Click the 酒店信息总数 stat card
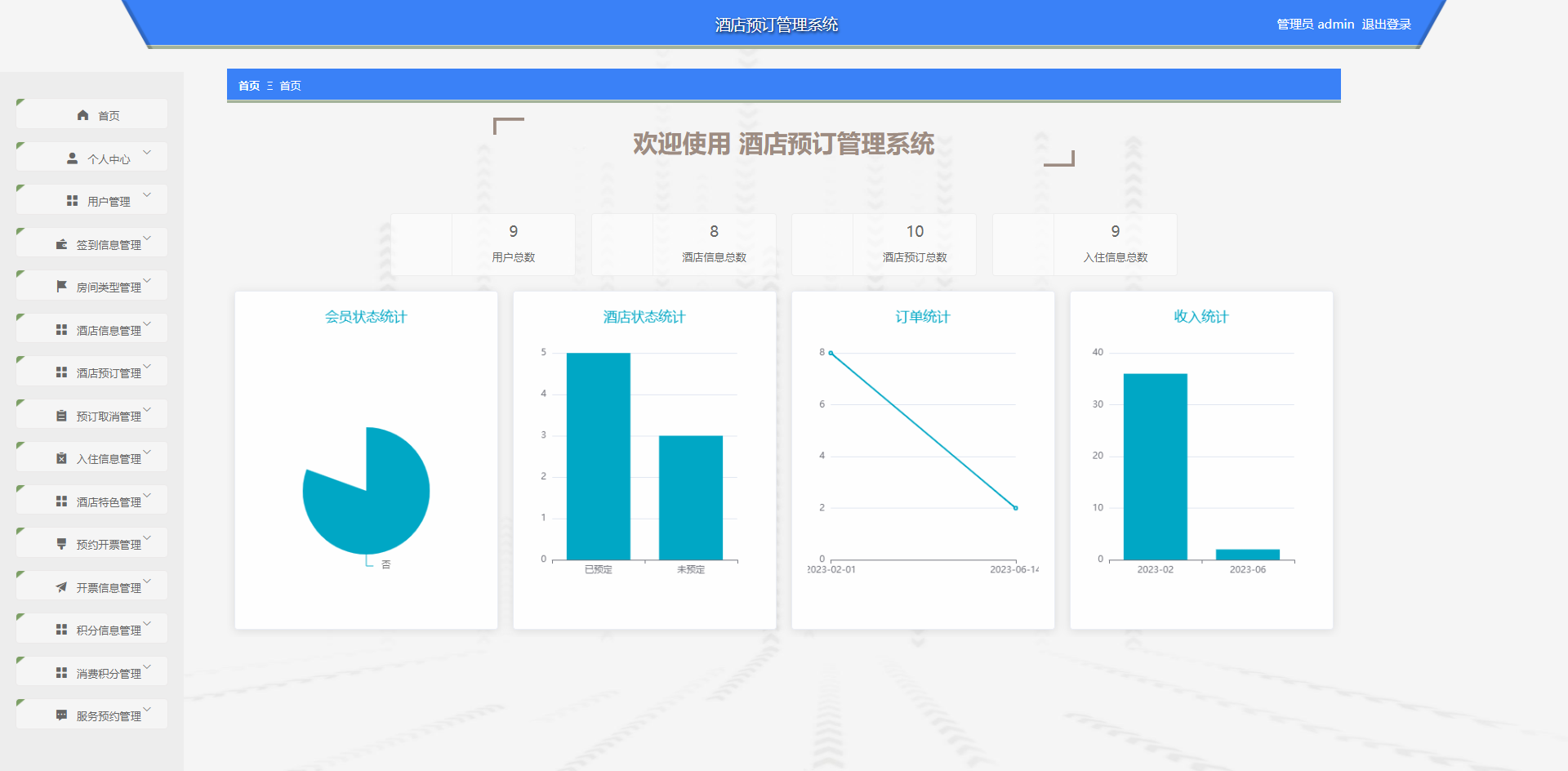Viewport: 1568px width, 771px height. (684, 244)
